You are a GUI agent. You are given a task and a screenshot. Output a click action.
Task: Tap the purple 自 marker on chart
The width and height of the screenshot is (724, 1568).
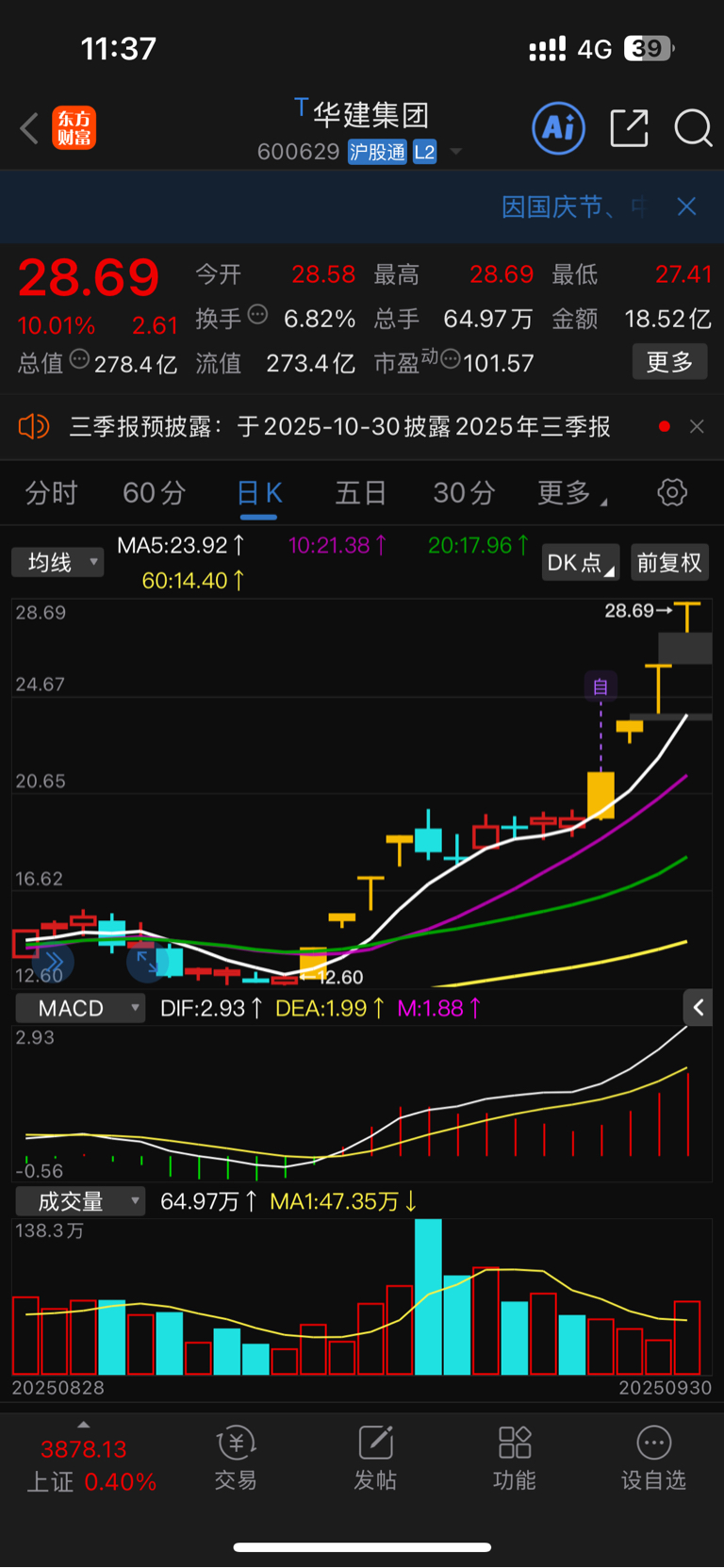[x=601, y=686]
